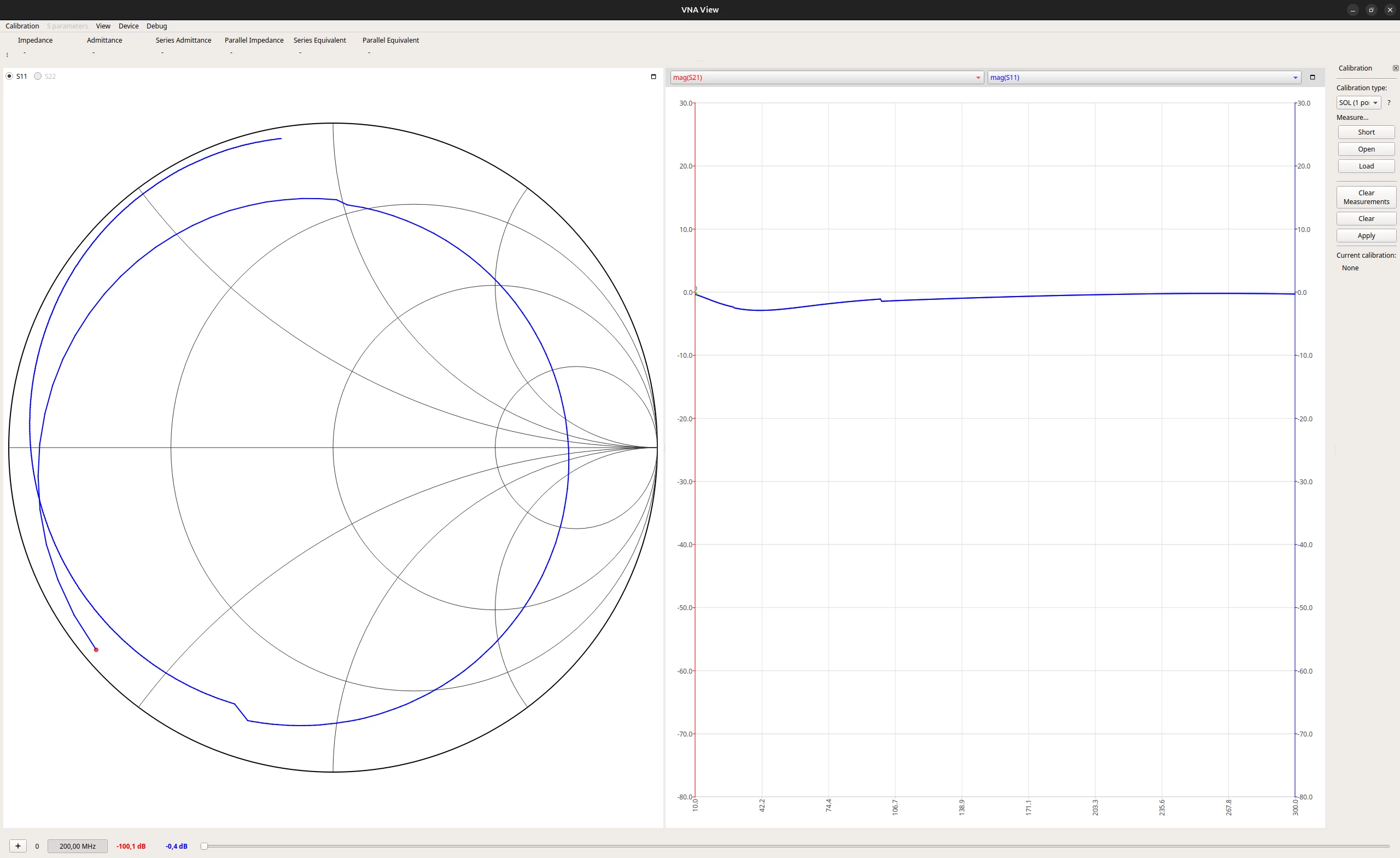Measure the Short standard

tap(1366, 132)
